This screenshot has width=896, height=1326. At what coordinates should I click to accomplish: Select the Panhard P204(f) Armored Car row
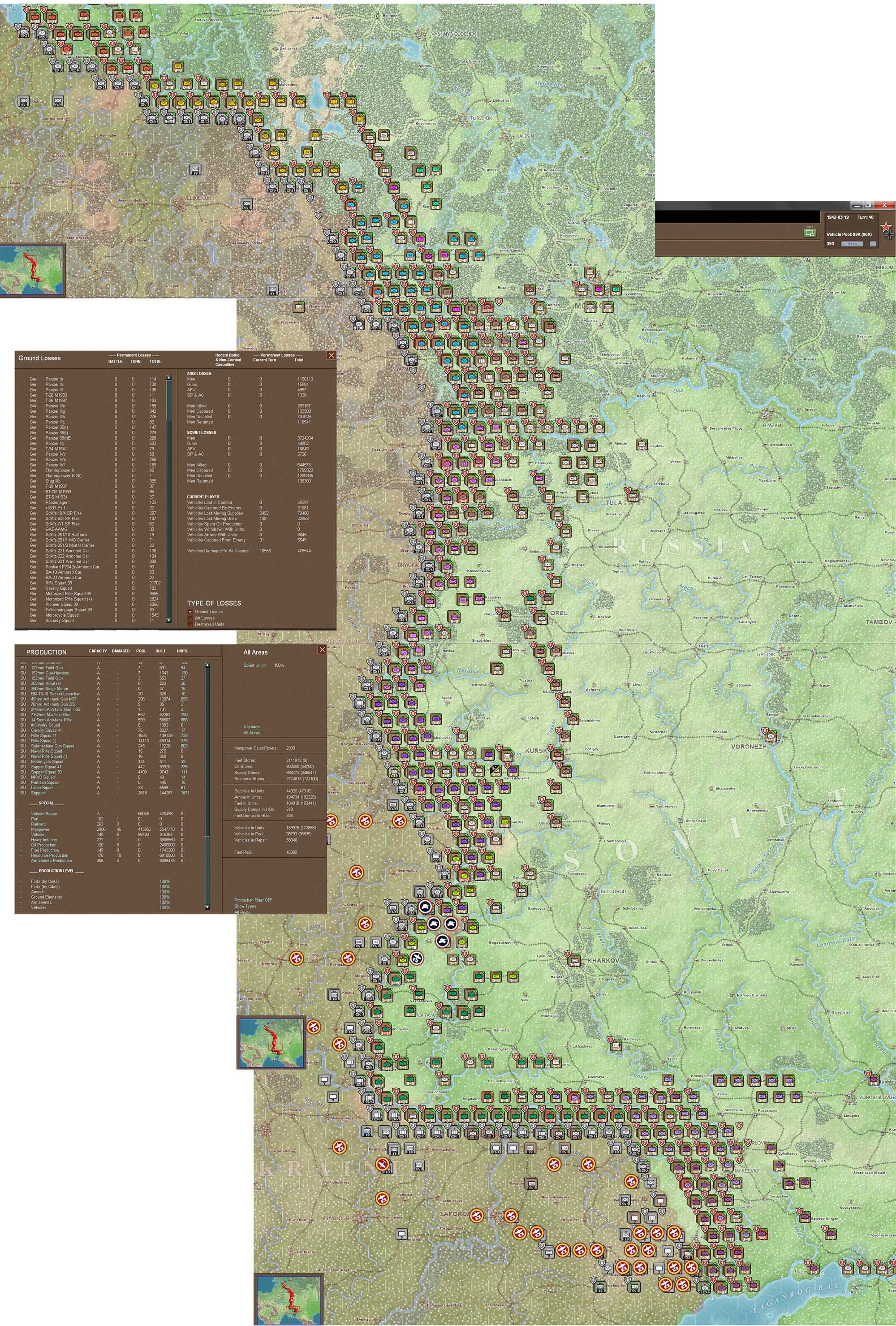(94, 566)
